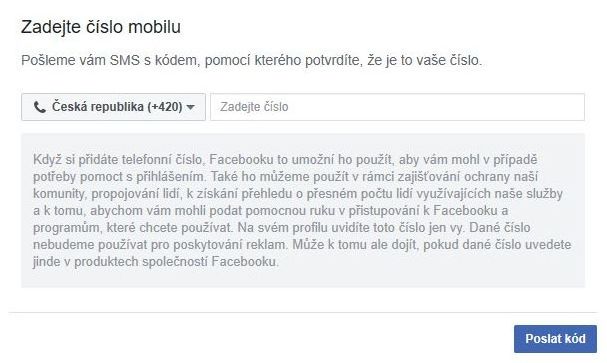Click the Zadejte číslo mobilu heading

(x=101, y=27)
